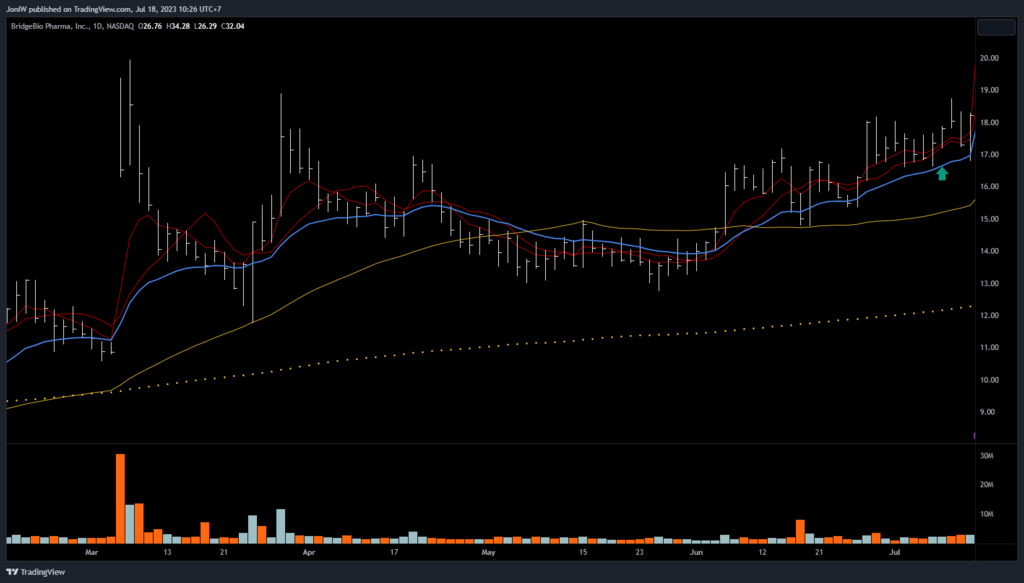Viewport: 1024px width, 583px height.
Task: Click the green up-arrow marker on the chart
Action: (x=941, y=174)
